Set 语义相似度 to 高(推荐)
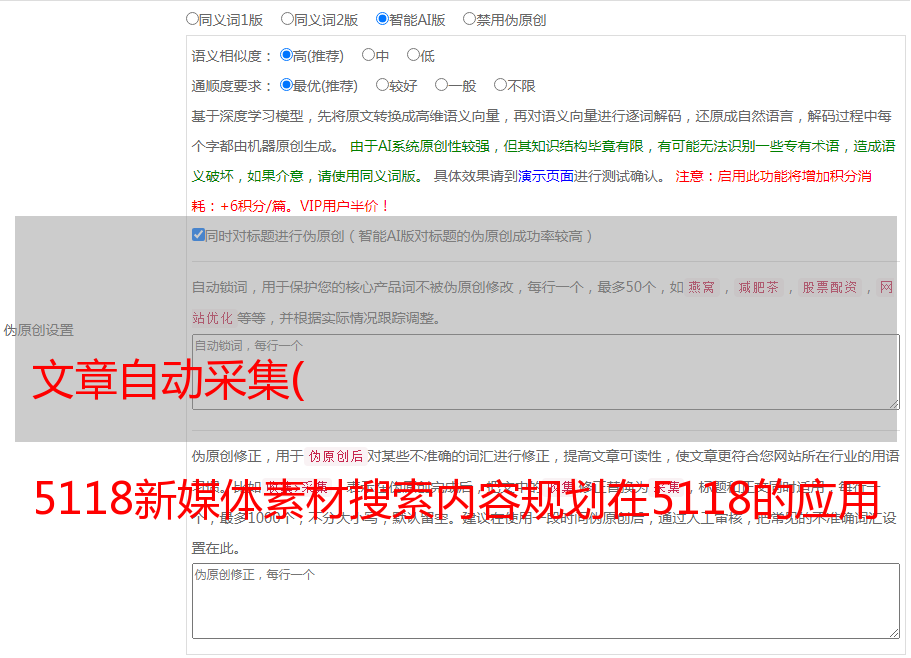This screenshot has width=911, height=658. (x=286, y=55)
